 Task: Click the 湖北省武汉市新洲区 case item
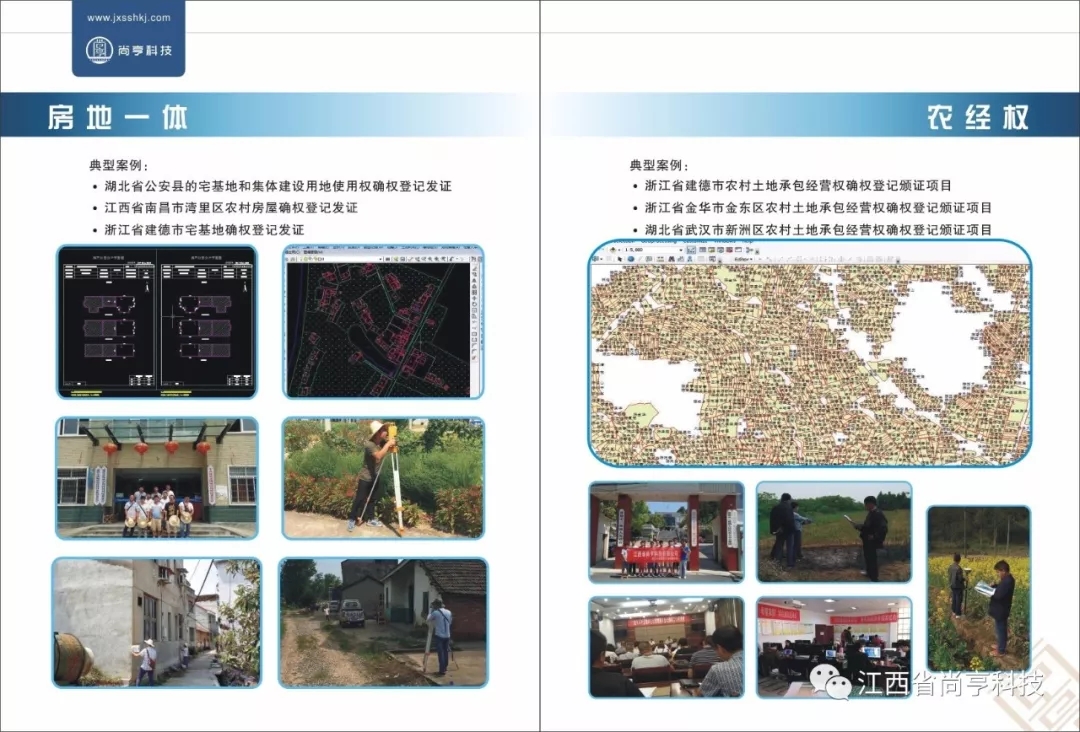[x=818, y=229]
